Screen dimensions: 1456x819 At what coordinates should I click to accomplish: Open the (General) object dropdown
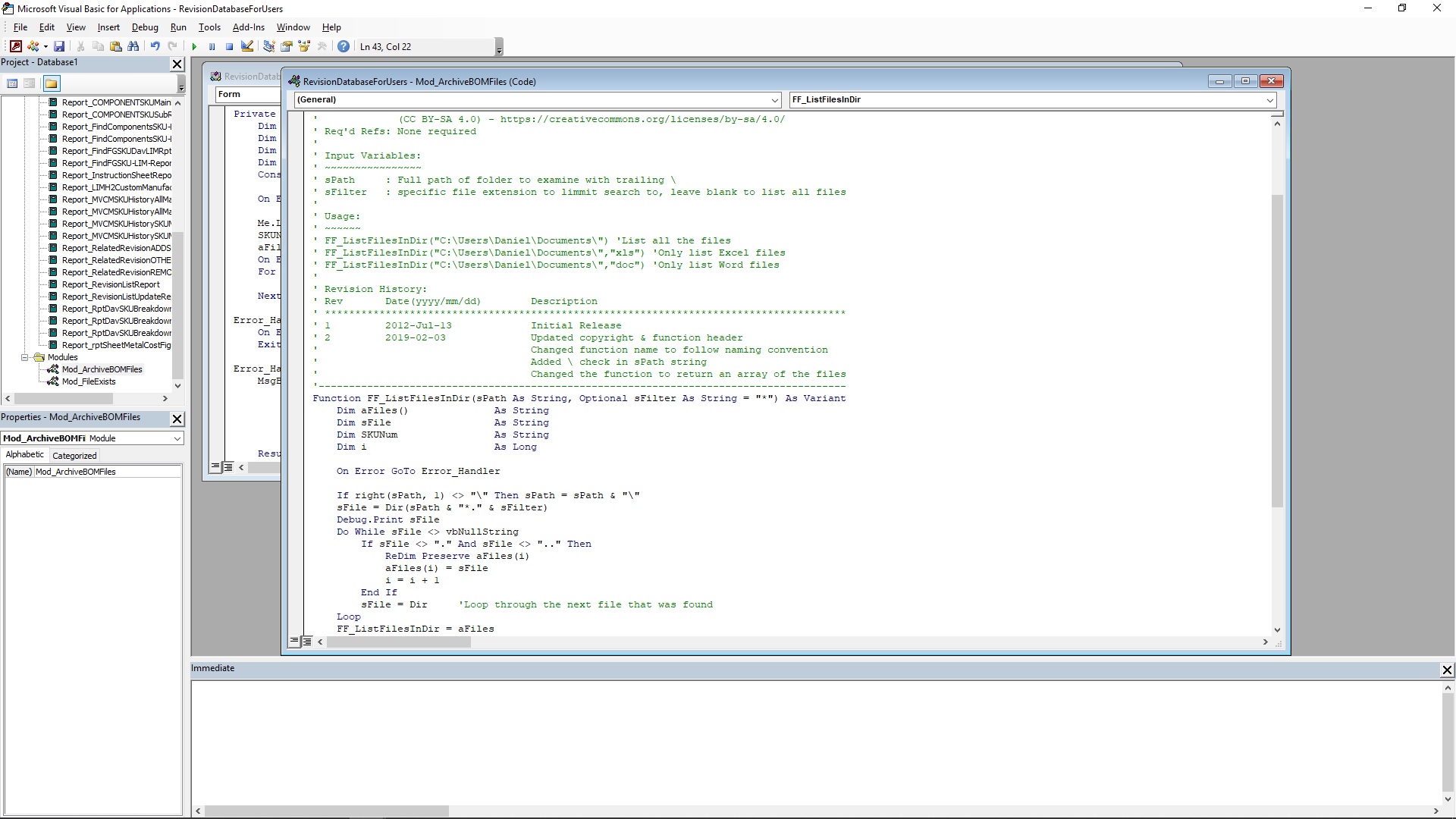pos(538,99)
